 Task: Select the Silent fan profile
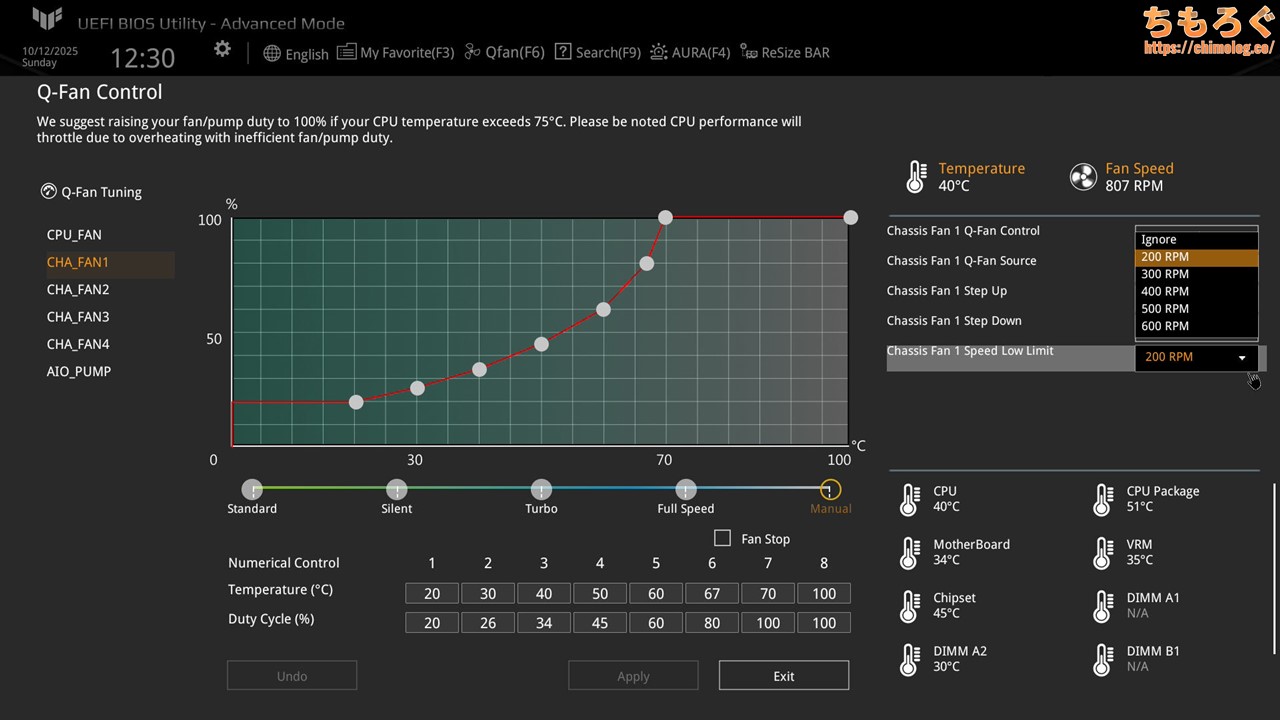point(397,490)
